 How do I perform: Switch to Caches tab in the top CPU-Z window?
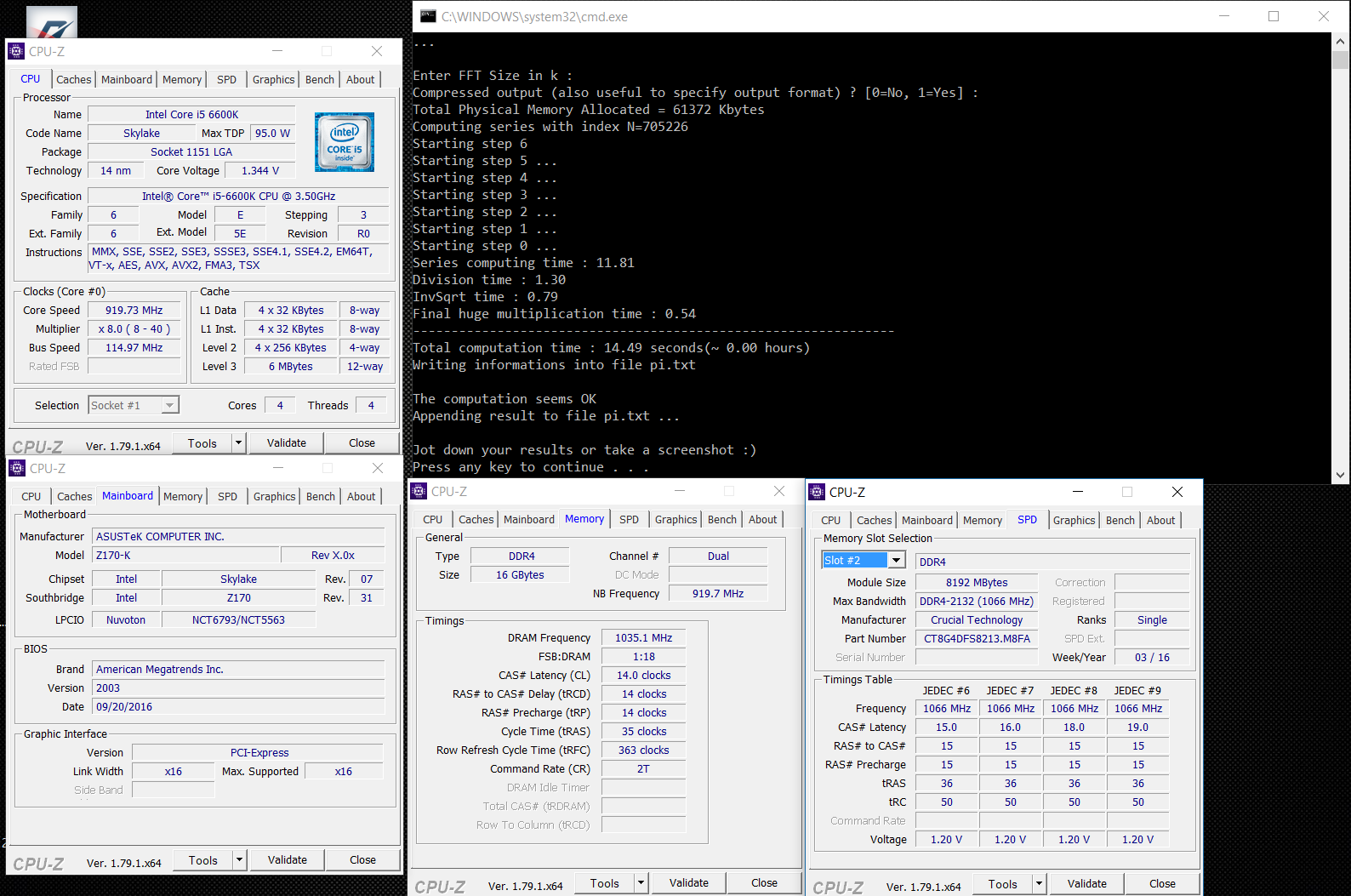coord(74,79)
